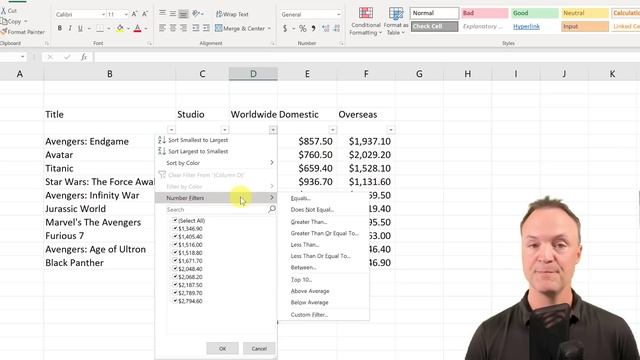Open the Overseas column filter dropdown
This screenshot has width=640, height=360.
[391, 129]
